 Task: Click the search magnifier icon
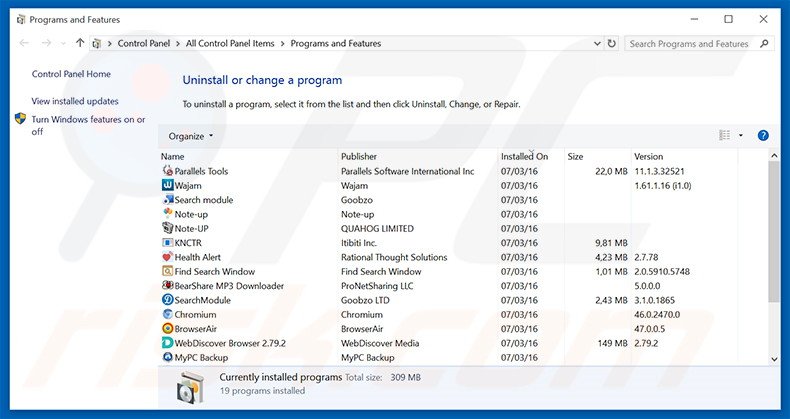(764, 43)
